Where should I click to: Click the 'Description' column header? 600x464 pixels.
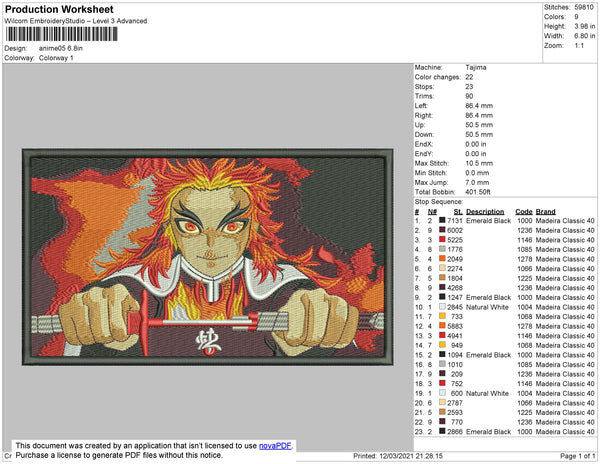[485, 212]
